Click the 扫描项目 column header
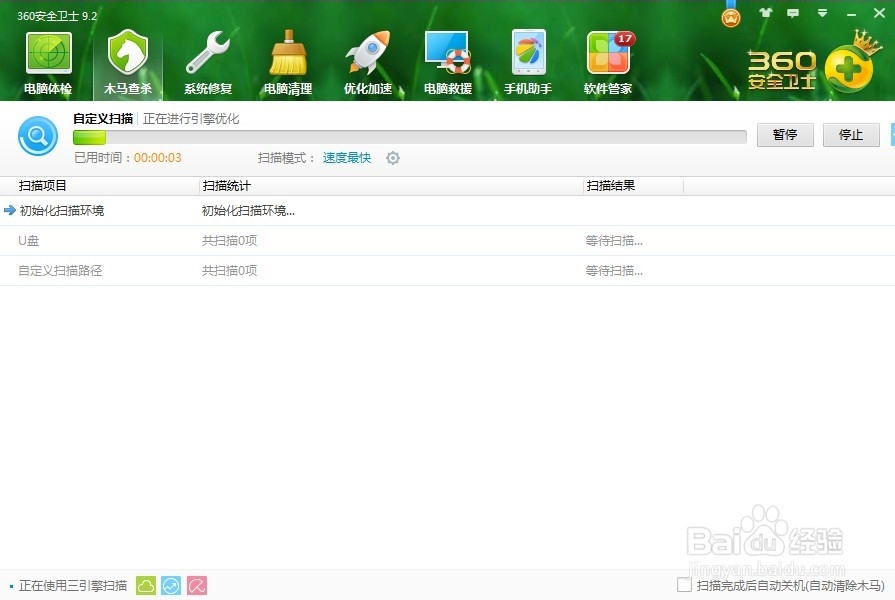This screenshot has width=895, height=600. click(43, 186)
